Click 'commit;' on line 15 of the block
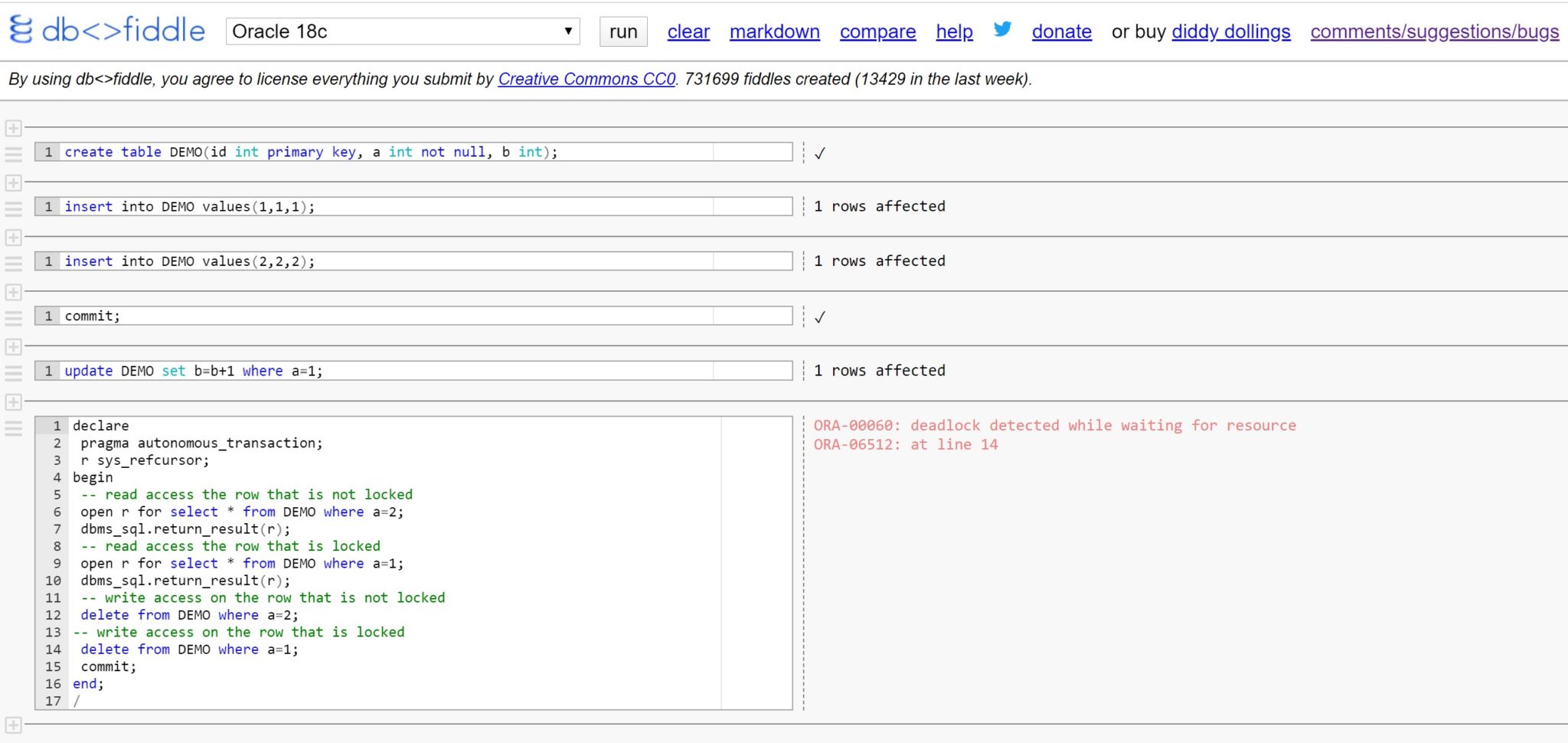Image resolution: width=1568 pixels, height=743 pixels. click(109, 666)
